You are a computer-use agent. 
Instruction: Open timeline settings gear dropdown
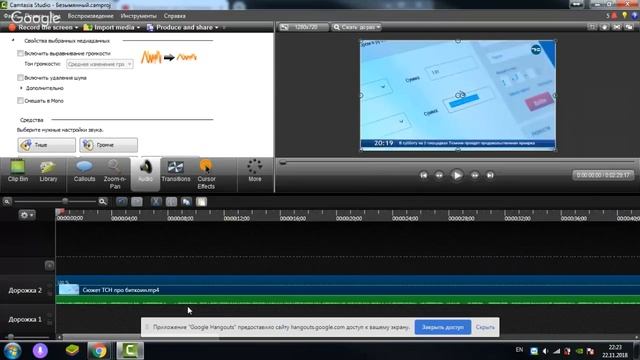[x=27, y=215]
